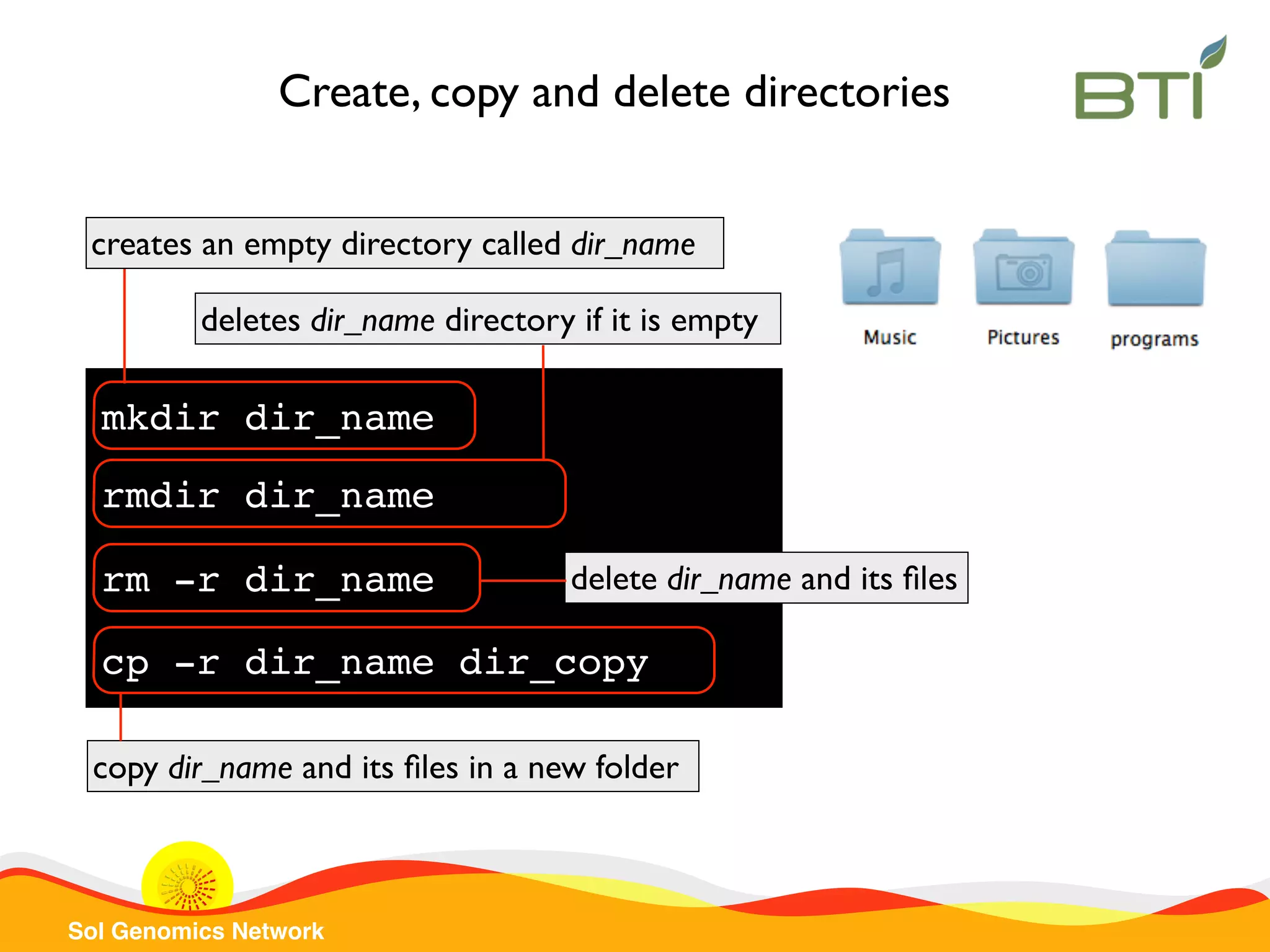Click the Music folder label
The width and height of the screenshot is (1270, 952).
point(890,338)
